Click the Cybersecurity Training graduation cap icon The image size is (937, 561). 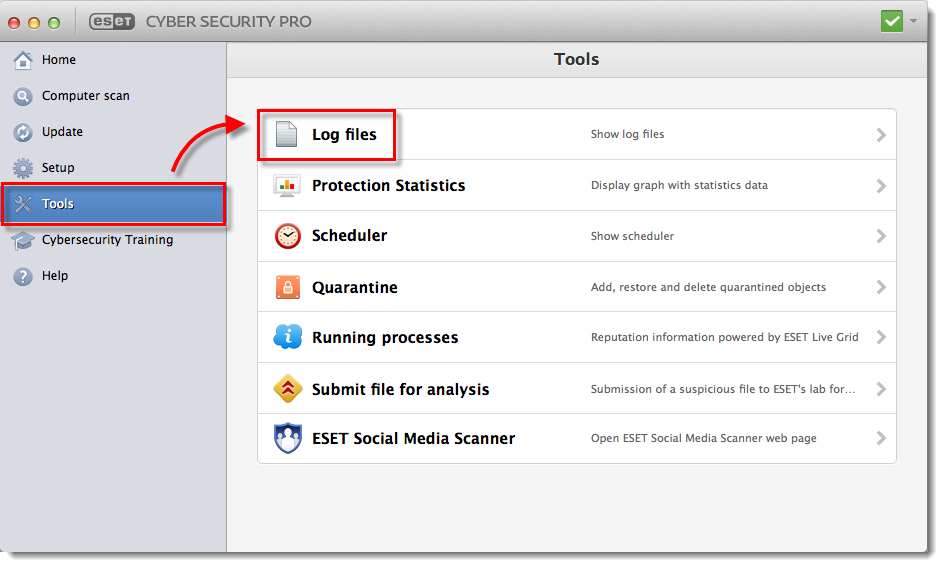tap(23, 240)
